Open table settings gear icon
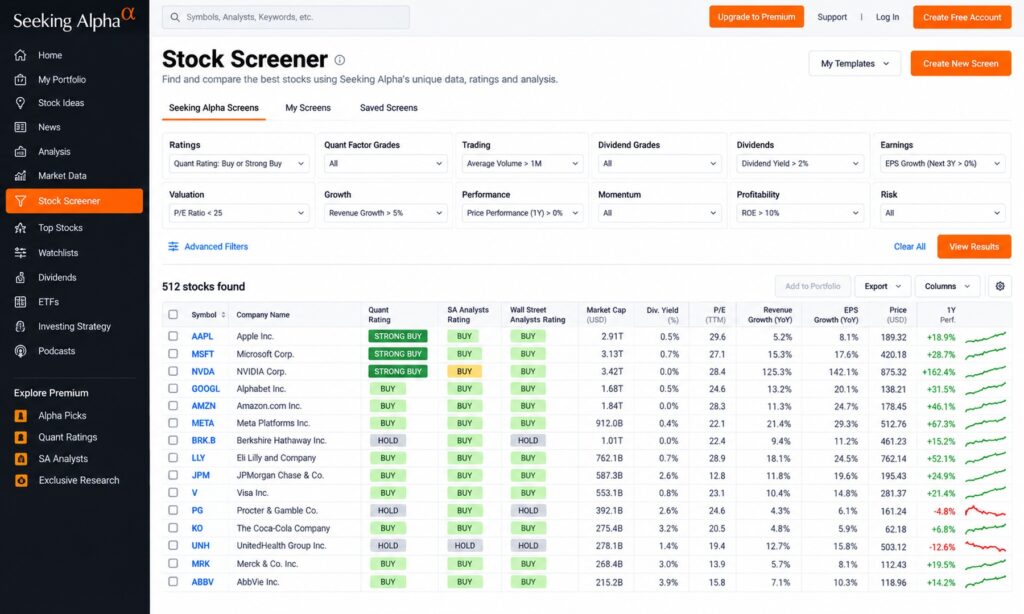The height and width of the screenshot is (614, 1024). (x=1000, y=286)
